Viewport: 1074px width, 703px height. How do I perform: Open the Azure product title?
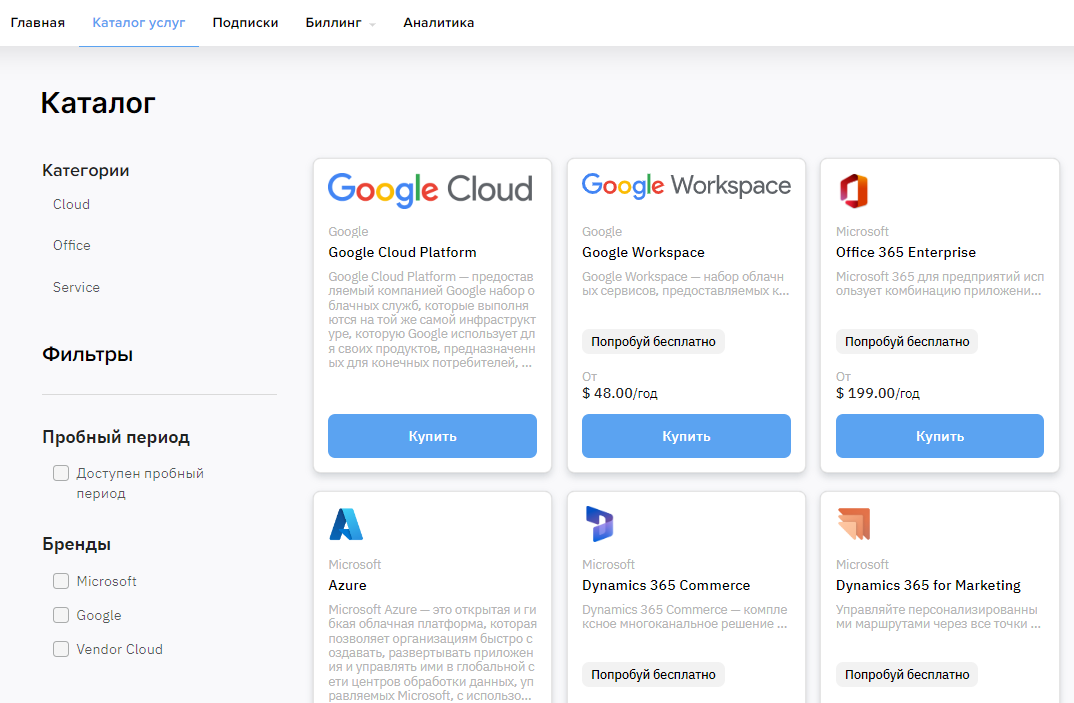pyautogui.click(x=347, y=585)
